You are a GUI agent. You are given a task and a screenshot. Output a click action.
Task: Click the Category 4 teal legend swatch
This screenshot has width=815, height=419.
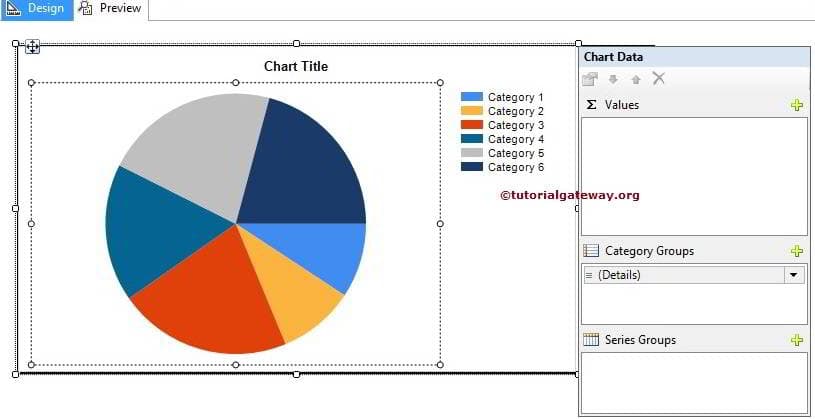click(x=471, y=139)
